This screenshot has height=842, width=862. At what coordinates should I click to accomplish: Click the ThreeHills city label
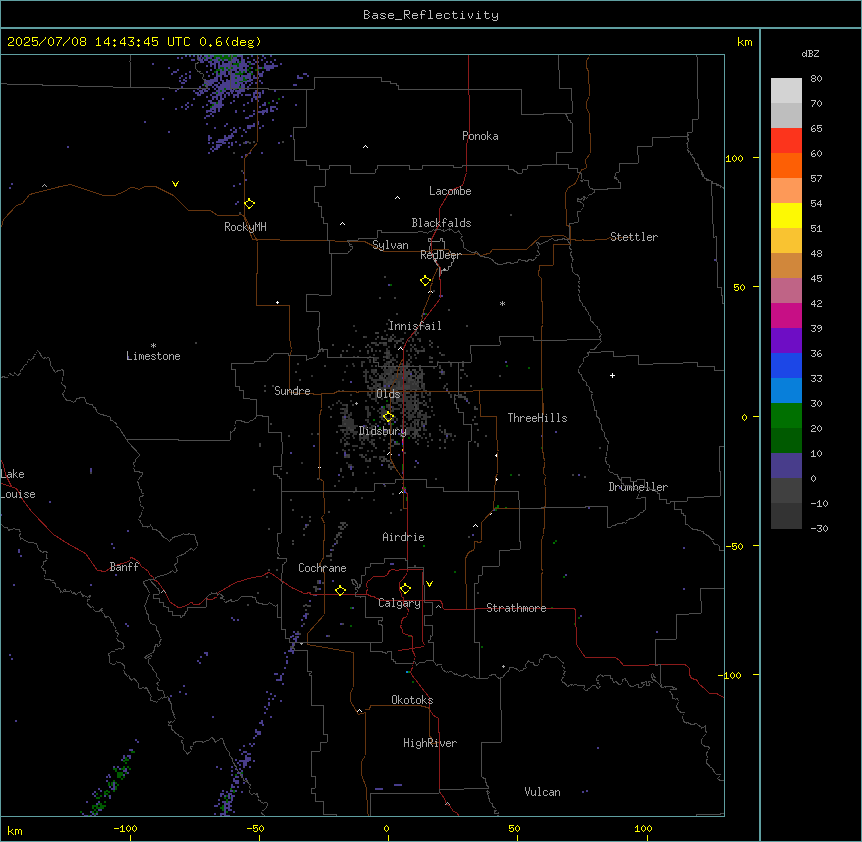pos(537,418)
